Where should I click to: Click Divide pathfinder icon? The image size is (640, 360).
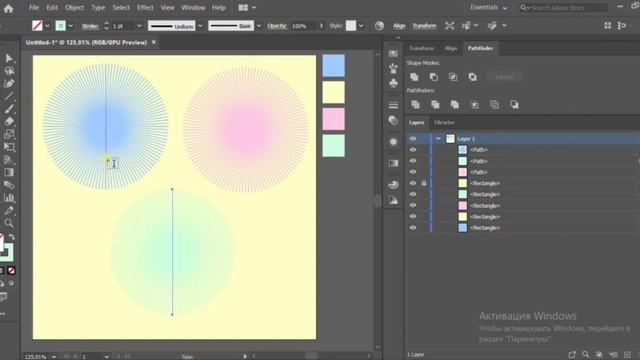416,104
